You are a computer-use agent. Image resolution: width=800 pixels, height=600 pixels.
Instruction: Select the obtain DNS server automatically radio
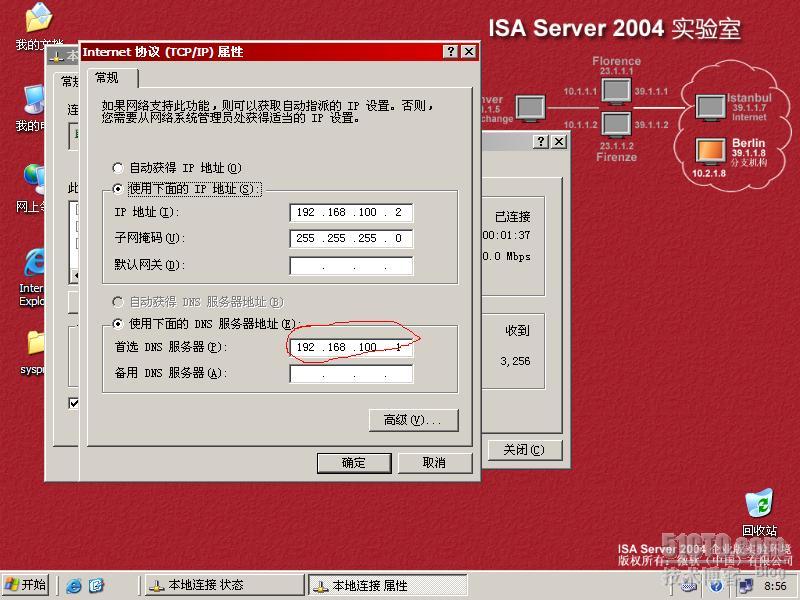pyautogui.click(x=118, y=302)
